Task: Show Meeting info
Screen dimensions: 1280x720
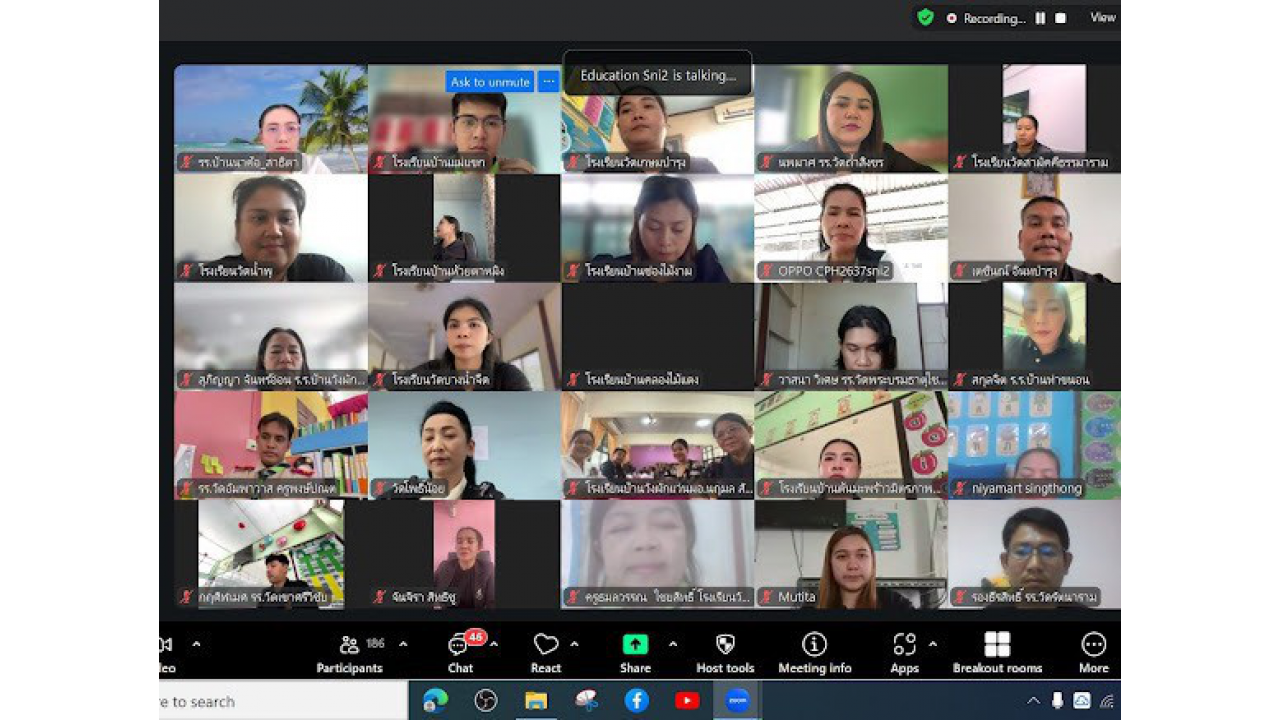Action: click(x=814, y=652)
